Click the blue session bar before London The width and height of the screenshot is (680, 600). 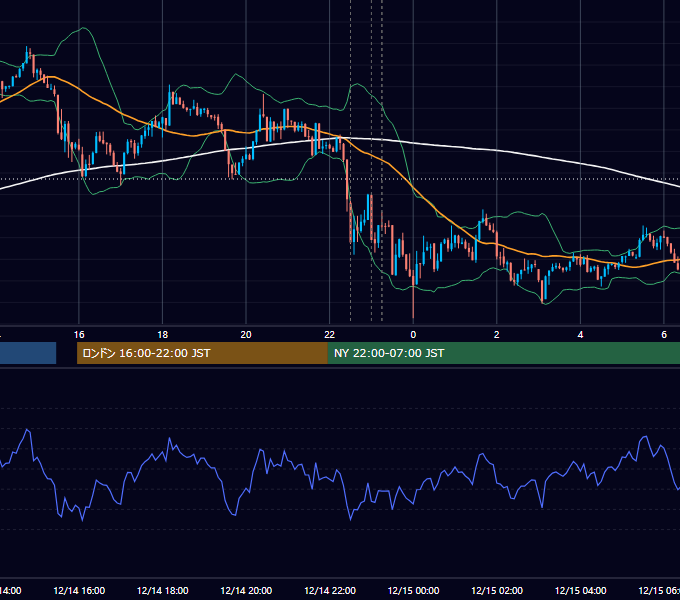[x=28, y=353]
